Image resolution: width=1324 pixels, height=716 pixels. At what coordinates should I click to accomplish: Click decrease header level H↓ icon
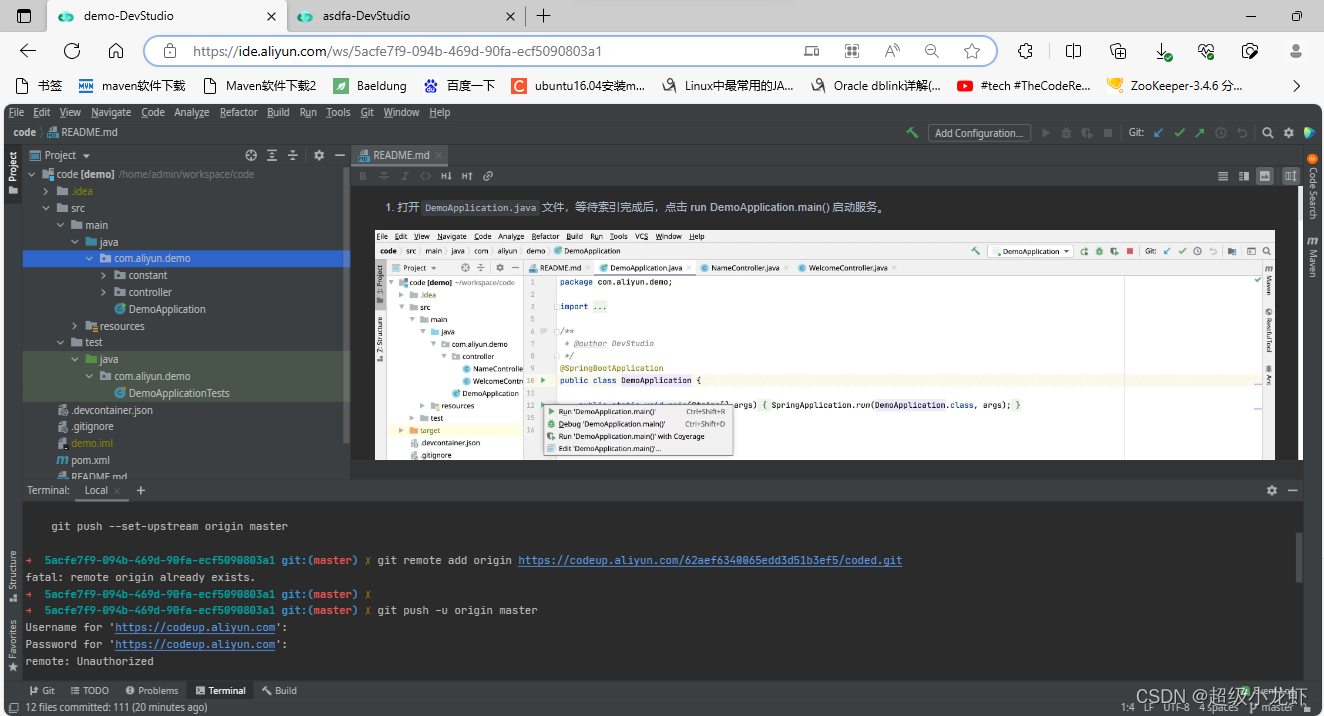point(446,176)
